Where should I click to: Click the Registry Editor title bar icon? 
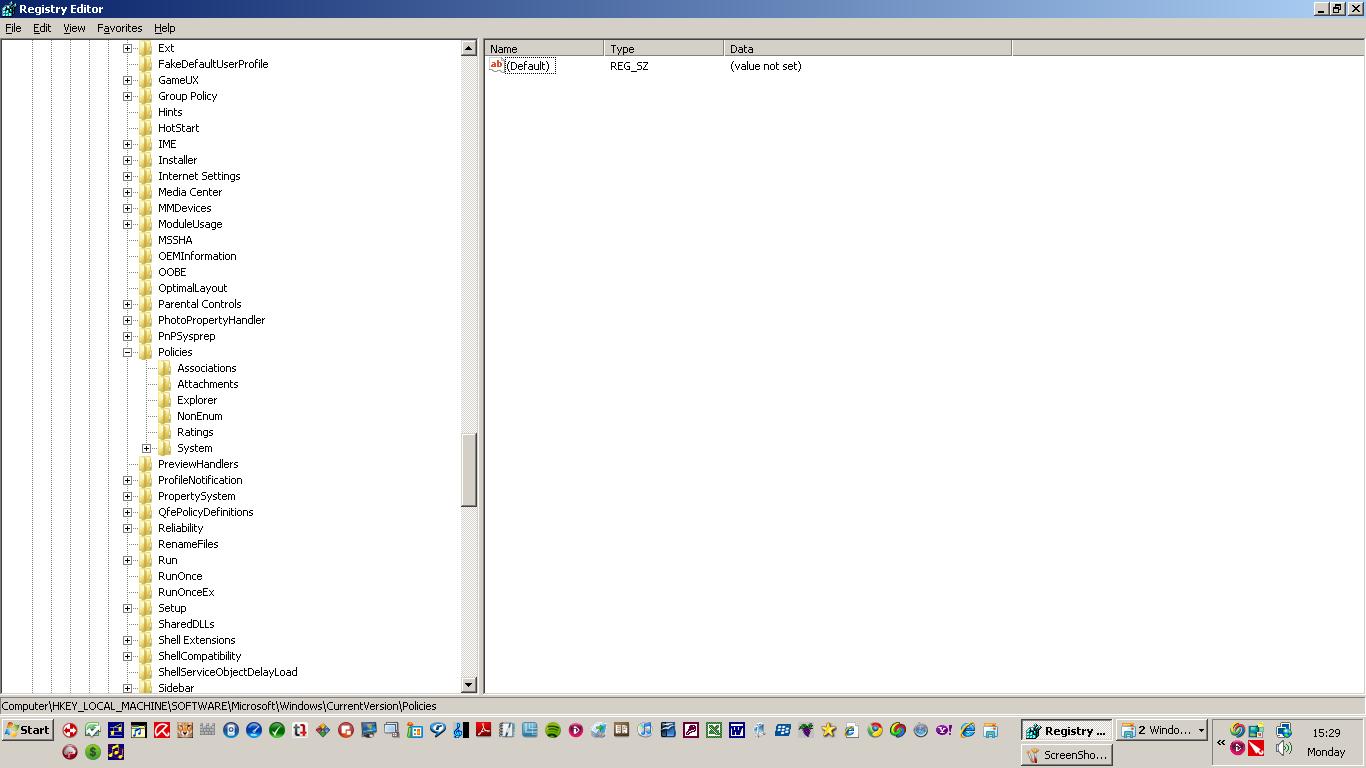(9, 9)
